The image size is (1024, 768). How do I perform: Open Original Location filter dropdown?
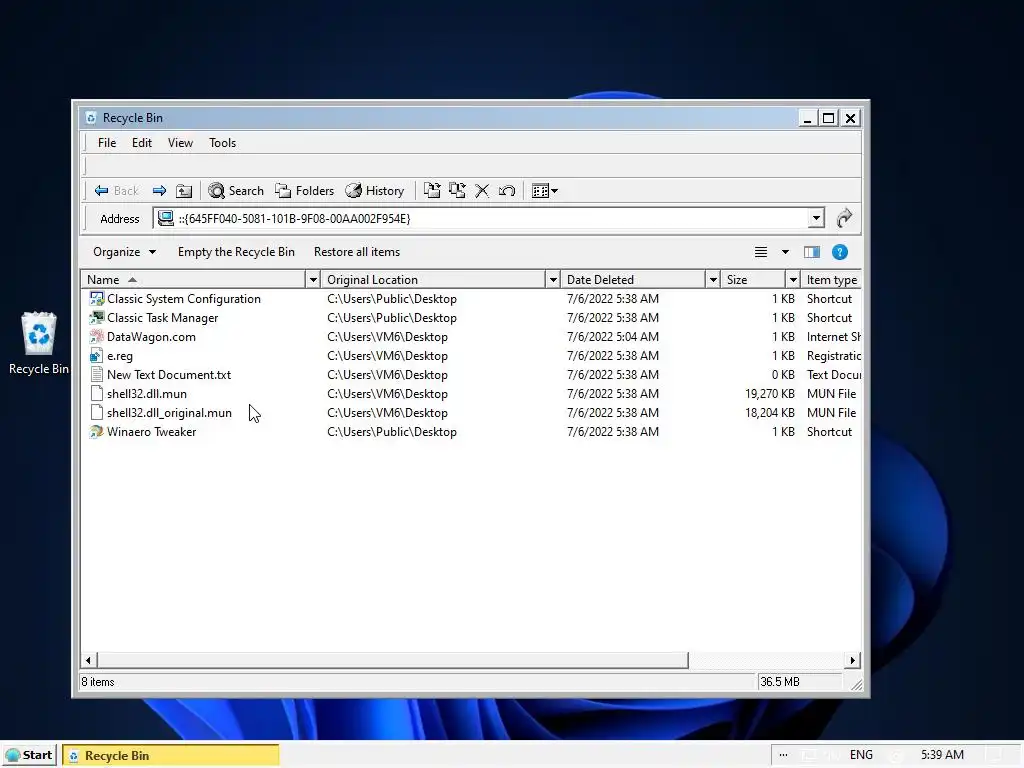pos(552,280)
